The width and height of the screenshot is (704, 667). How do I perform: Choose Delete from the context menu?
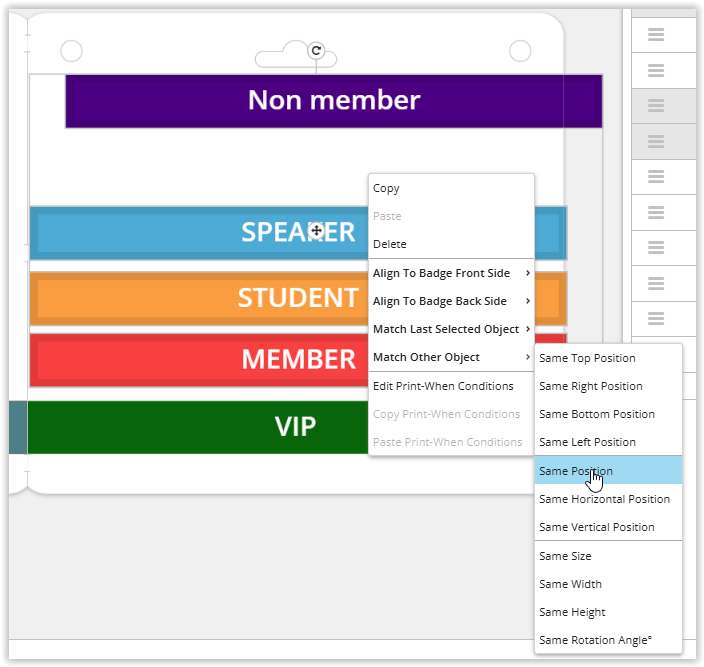390,244
